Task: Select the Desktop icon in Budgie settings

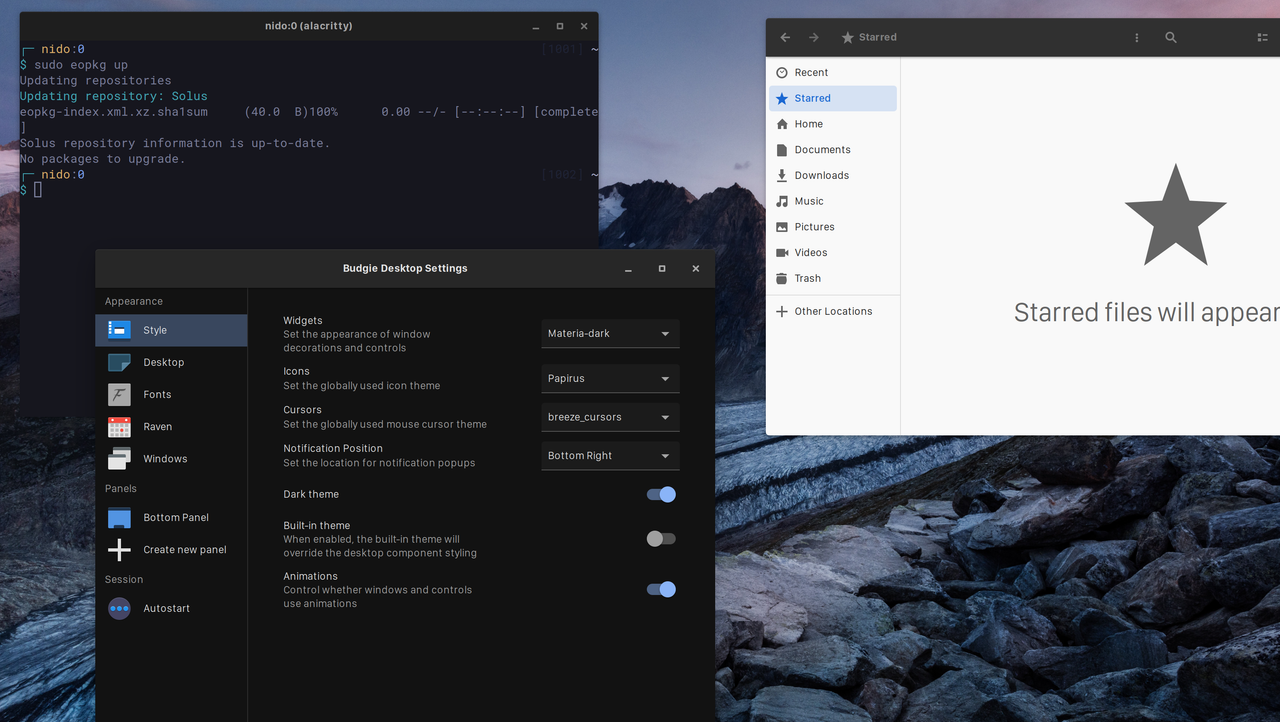Action: [119, 362]
